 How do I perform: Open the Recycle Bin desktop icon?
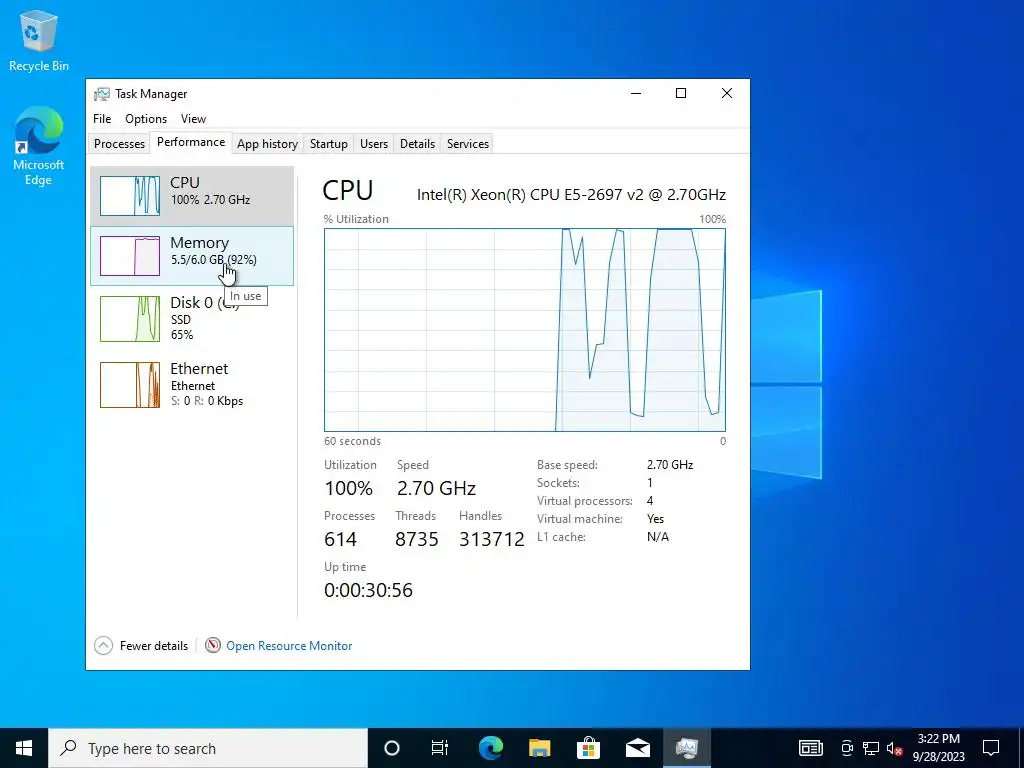(39, 40)
